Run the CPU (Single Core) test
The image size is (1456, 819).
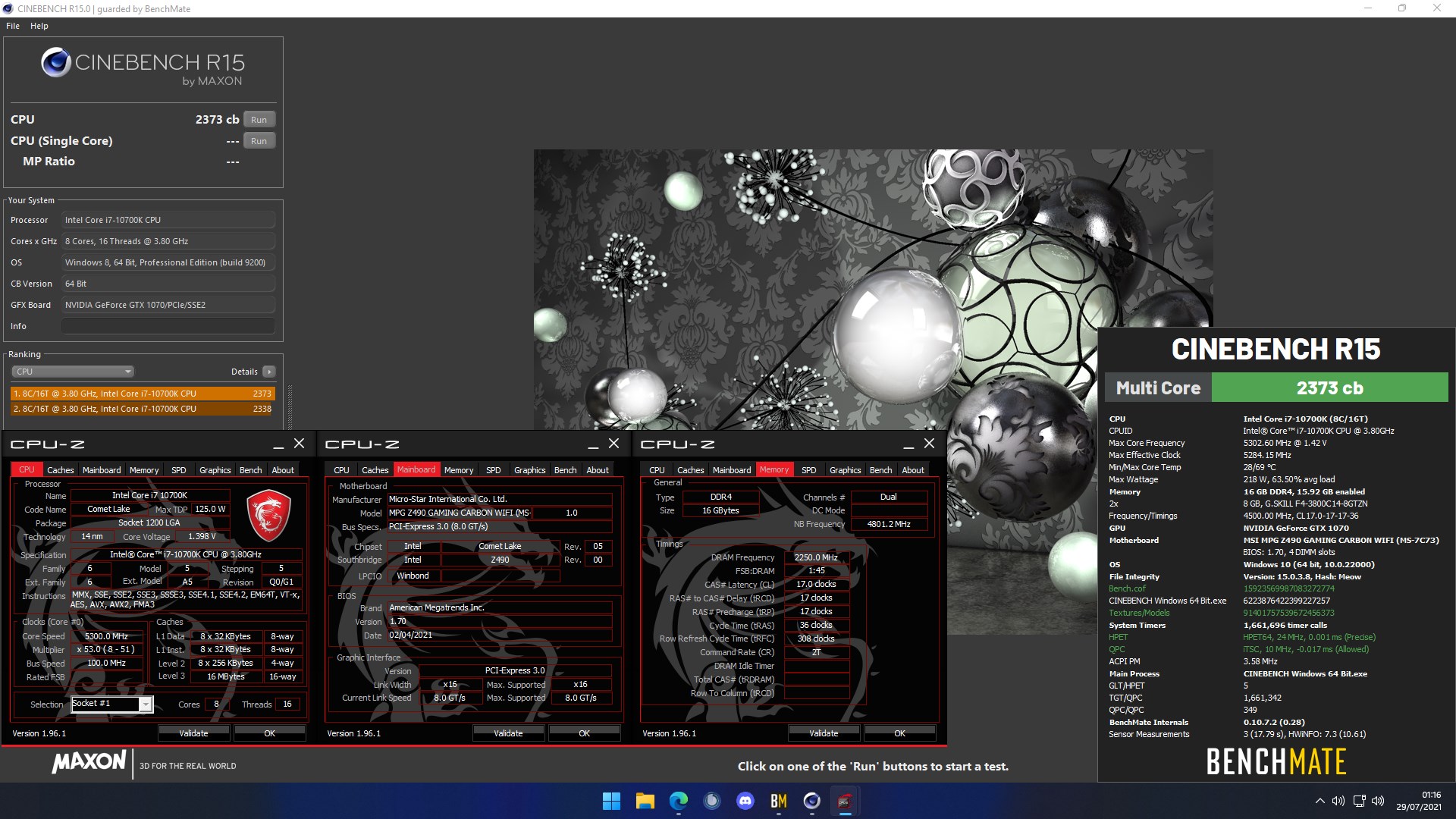pyautogui.click(x=259, y=141)
